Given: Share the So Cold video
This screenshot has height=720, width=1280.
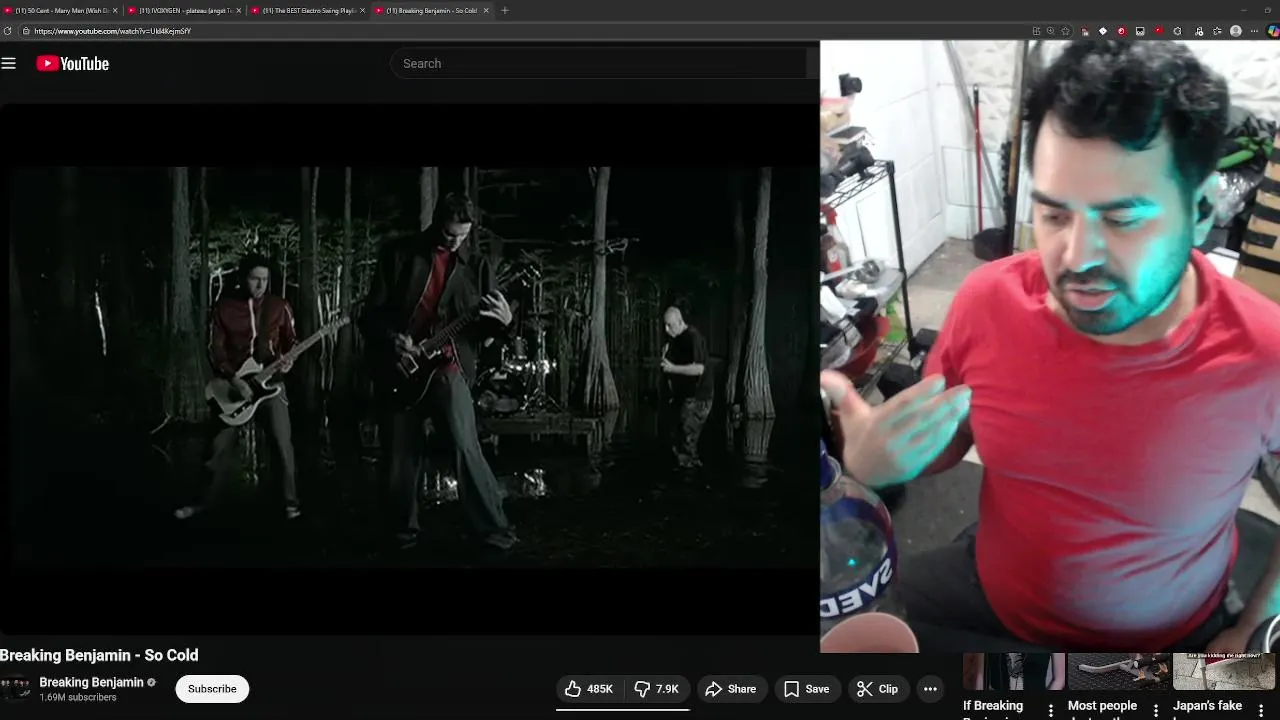Looking at the screenshot, I should 731,689.
